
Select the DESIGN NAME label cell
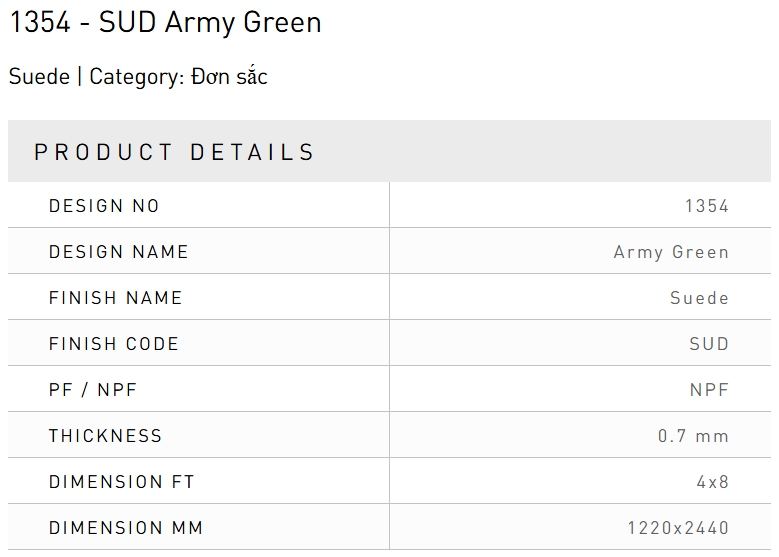click(118, 252)
